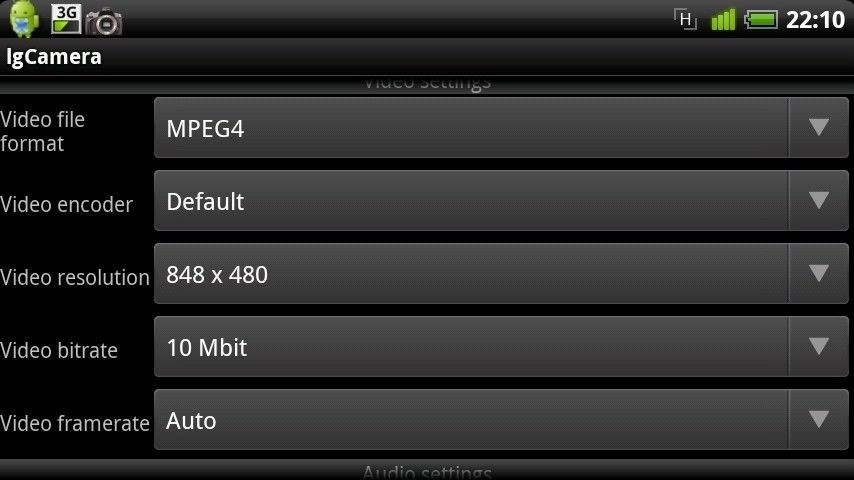Open the Auto video framerate dropdown
The image size is (854, 480).
pos(501,420)
